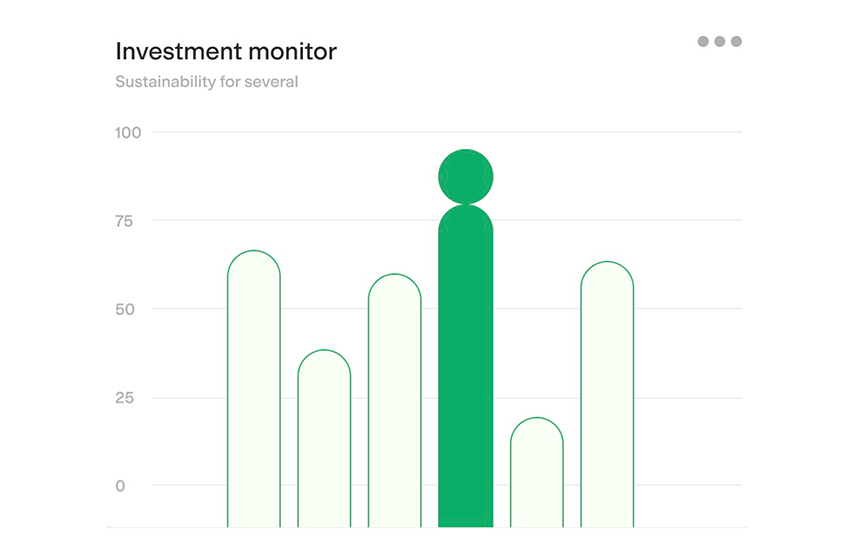Click the first gray dot in menu

coord(703,41)
